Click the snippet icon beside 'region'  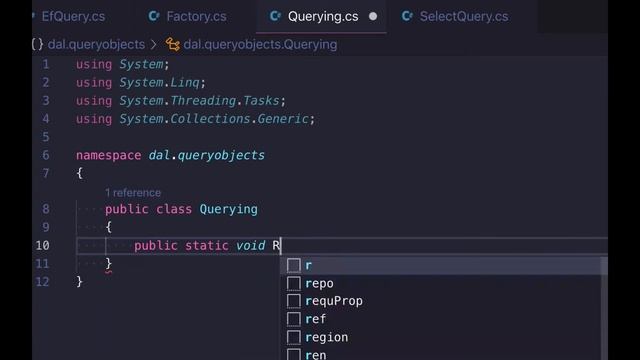point(293,337)
